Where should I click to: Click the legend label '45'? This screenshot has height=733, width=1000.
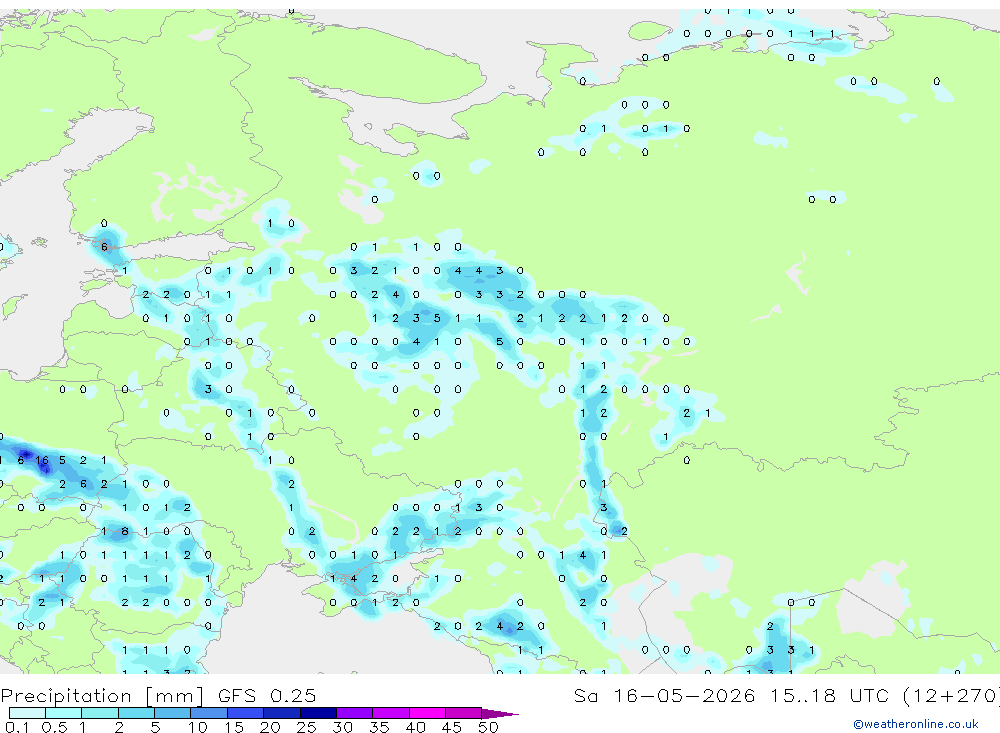pos(452,727)
